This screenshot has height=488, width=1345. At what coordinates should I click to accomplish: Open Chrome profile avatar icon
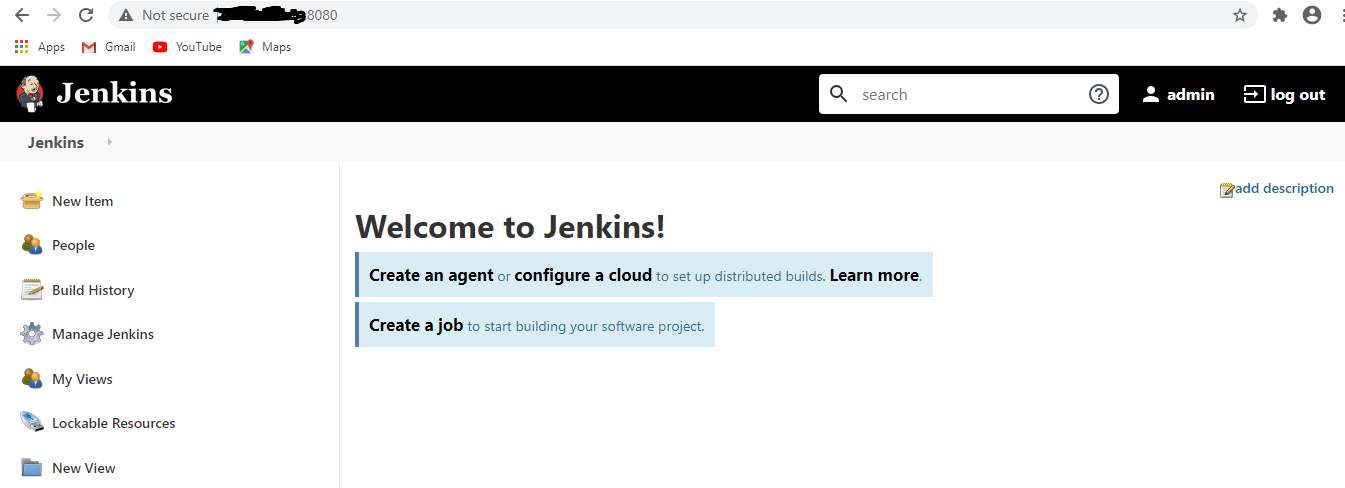pos(1312,15)
